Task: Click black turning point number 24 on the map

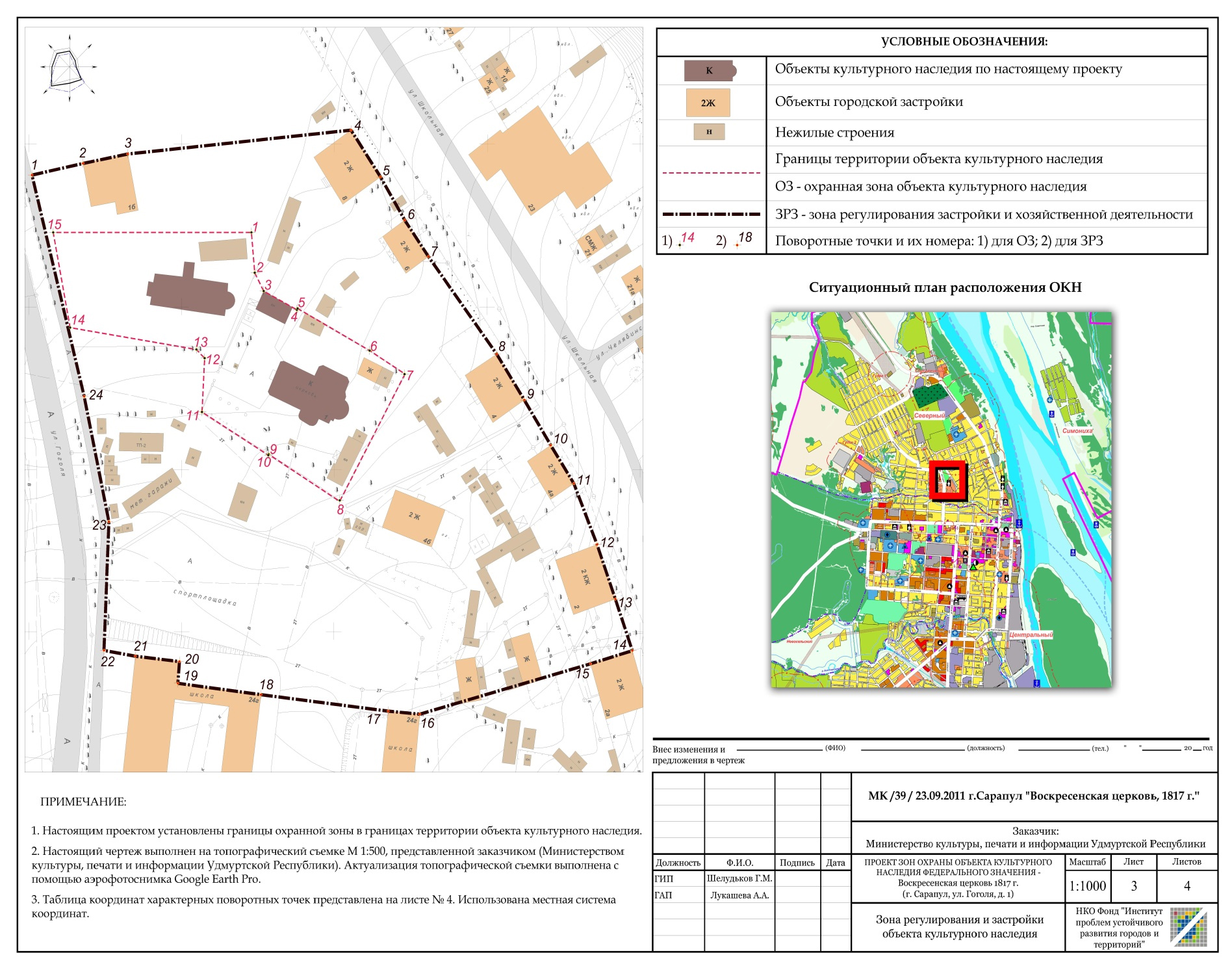Action: point(96,395)
